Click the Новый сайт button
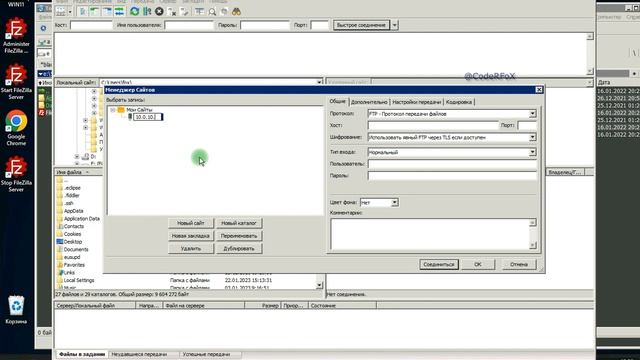640x360 pixels. click(191, 223)
